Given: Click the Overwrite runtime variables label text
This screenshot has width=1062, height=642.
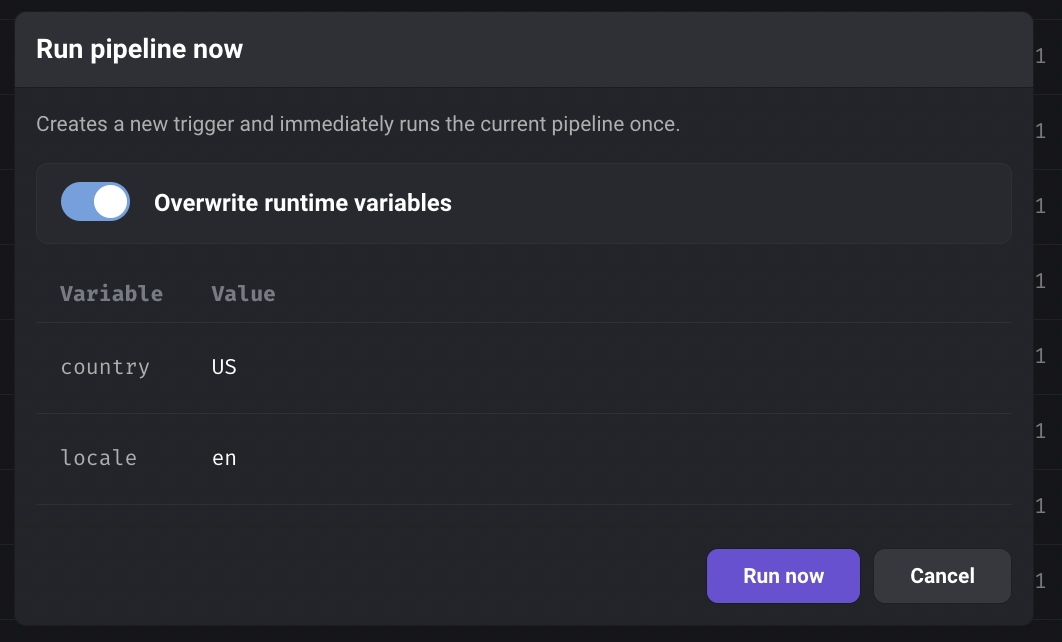Looking at the screenshot, I should tap(303, 203).
